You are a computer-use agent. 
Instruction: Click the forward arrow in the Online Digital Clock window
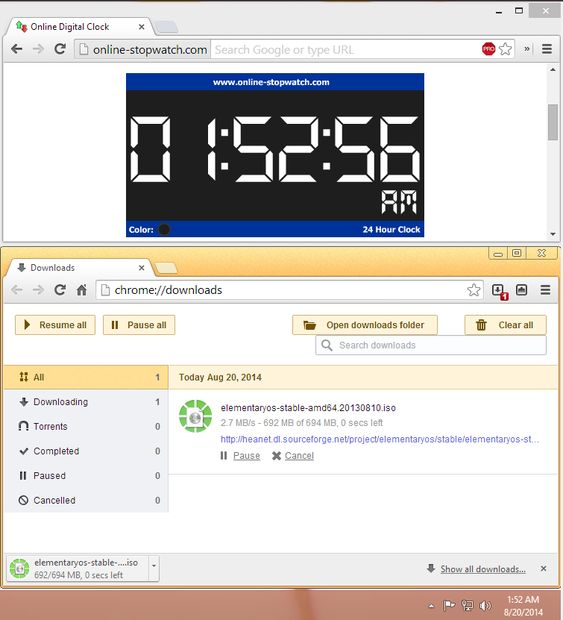click(x=38, y=49)
